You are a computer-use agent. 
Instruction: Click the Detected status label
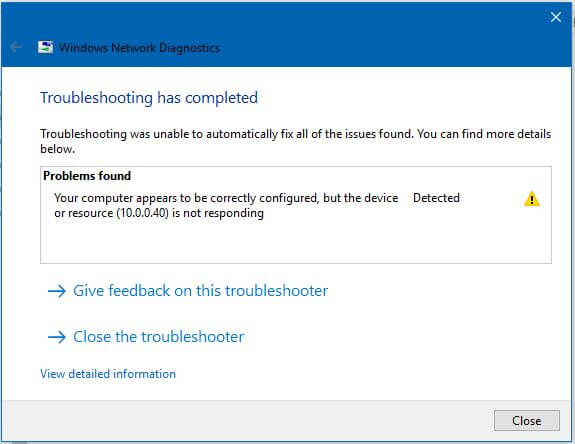tap(436, 198)
